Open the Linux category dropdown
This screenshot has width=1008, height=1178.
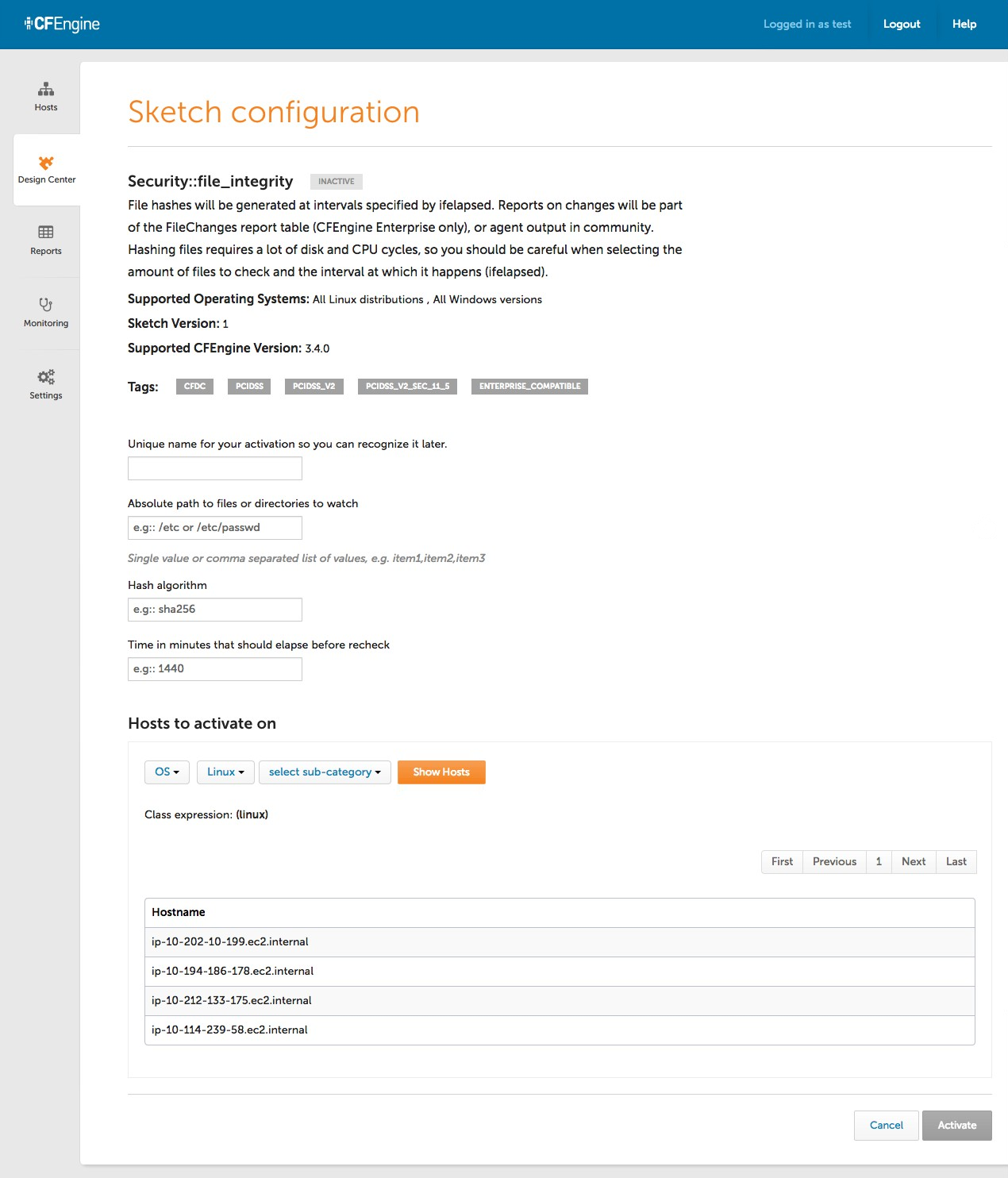tap(225, 772)
